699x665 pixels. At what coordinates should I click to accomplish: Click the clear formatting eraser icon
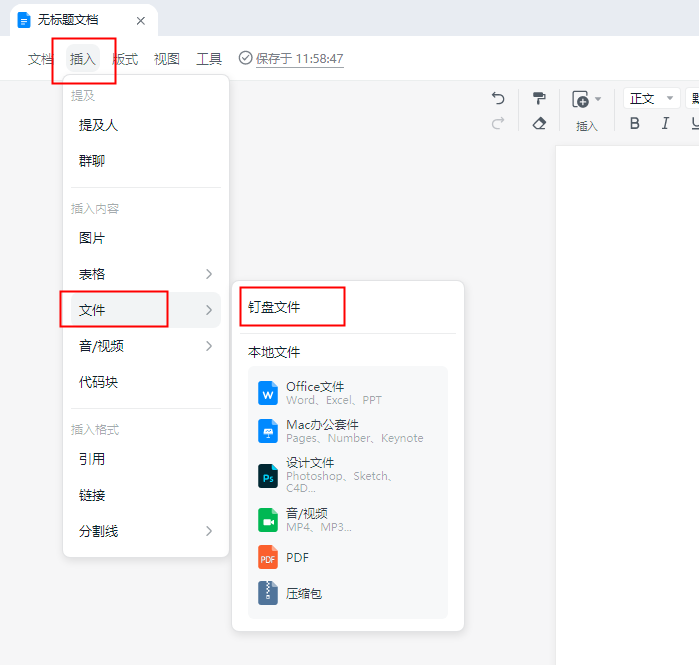(x=539, y=123)
